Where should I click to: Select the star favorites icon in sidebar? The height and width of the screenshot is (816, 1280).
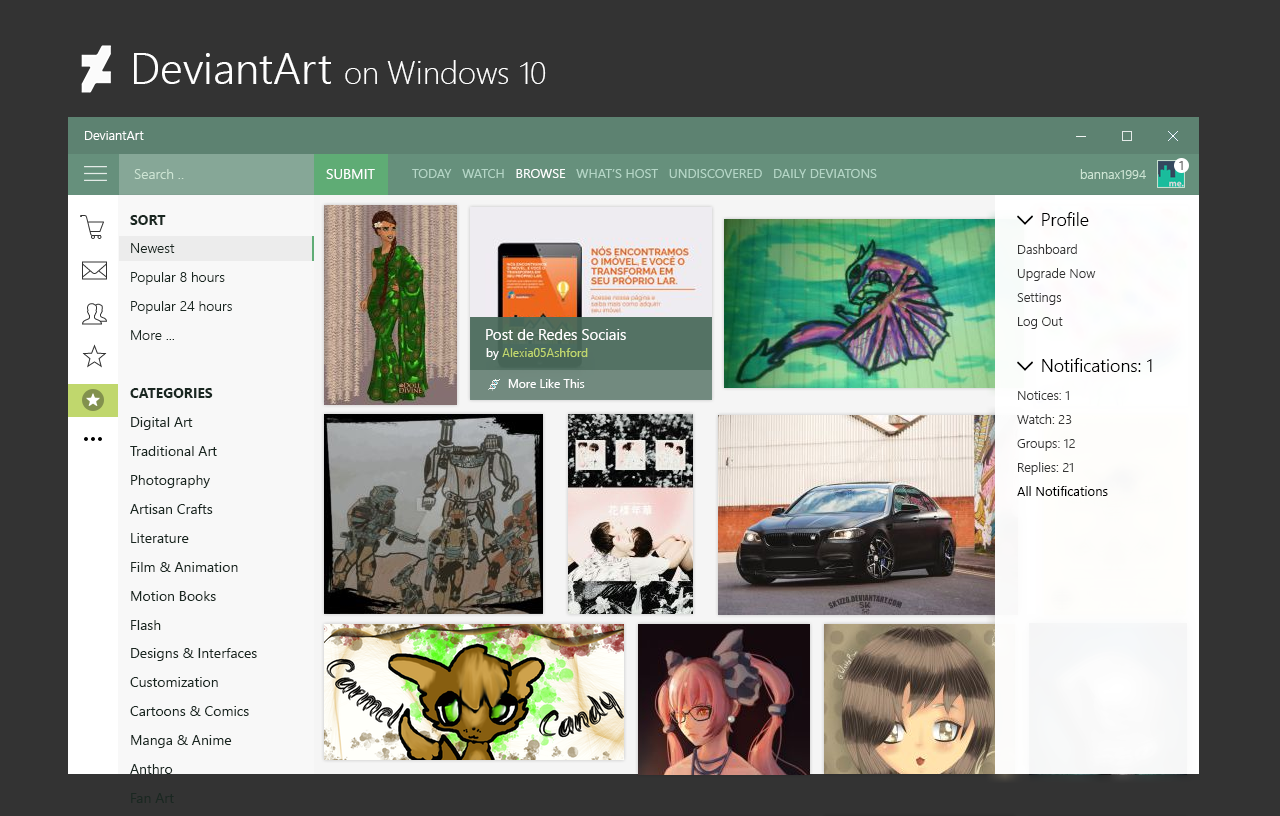[x=93, y=356]
